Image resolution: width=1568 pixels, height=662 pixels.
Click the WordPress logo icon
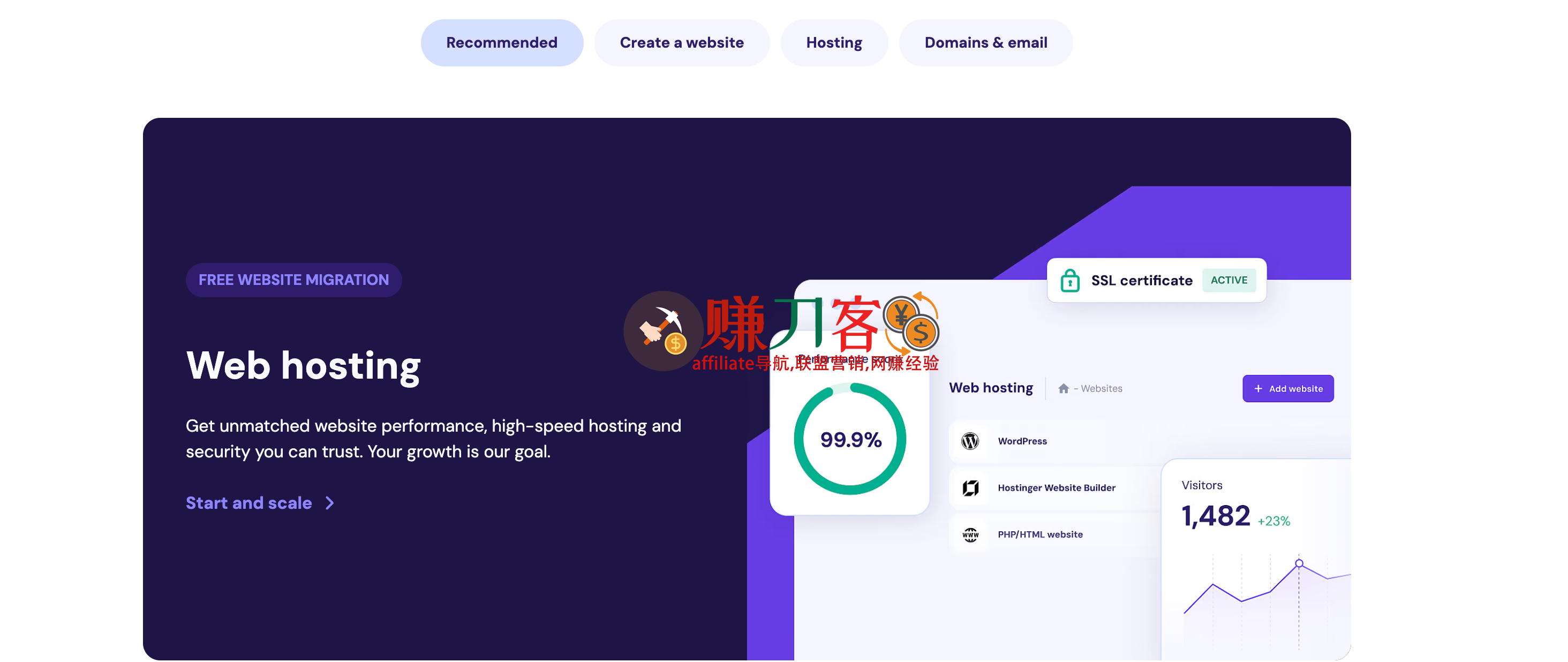pyautogui.click(x=970, y=441)
